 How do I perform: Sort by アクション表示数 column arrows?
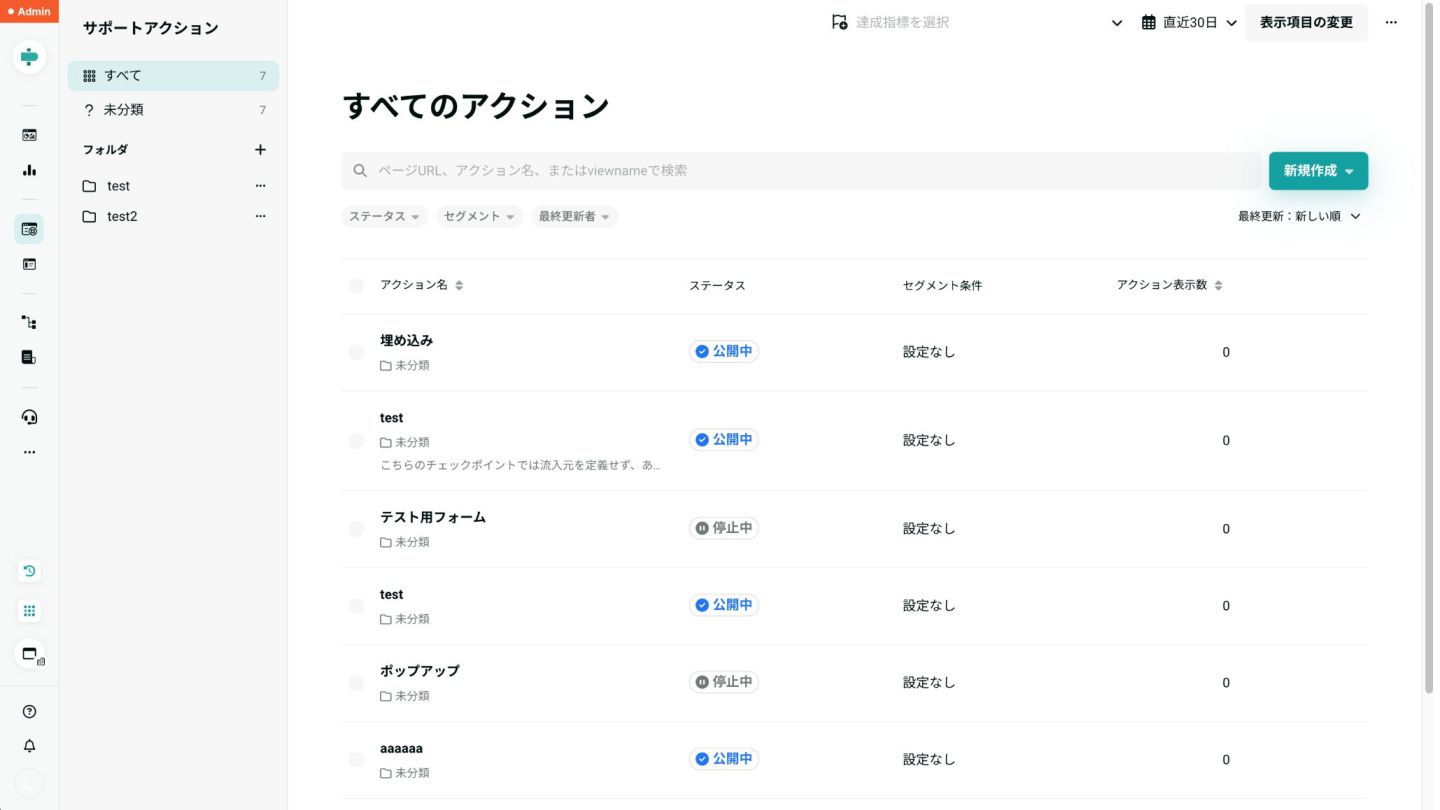(1218, 285)
